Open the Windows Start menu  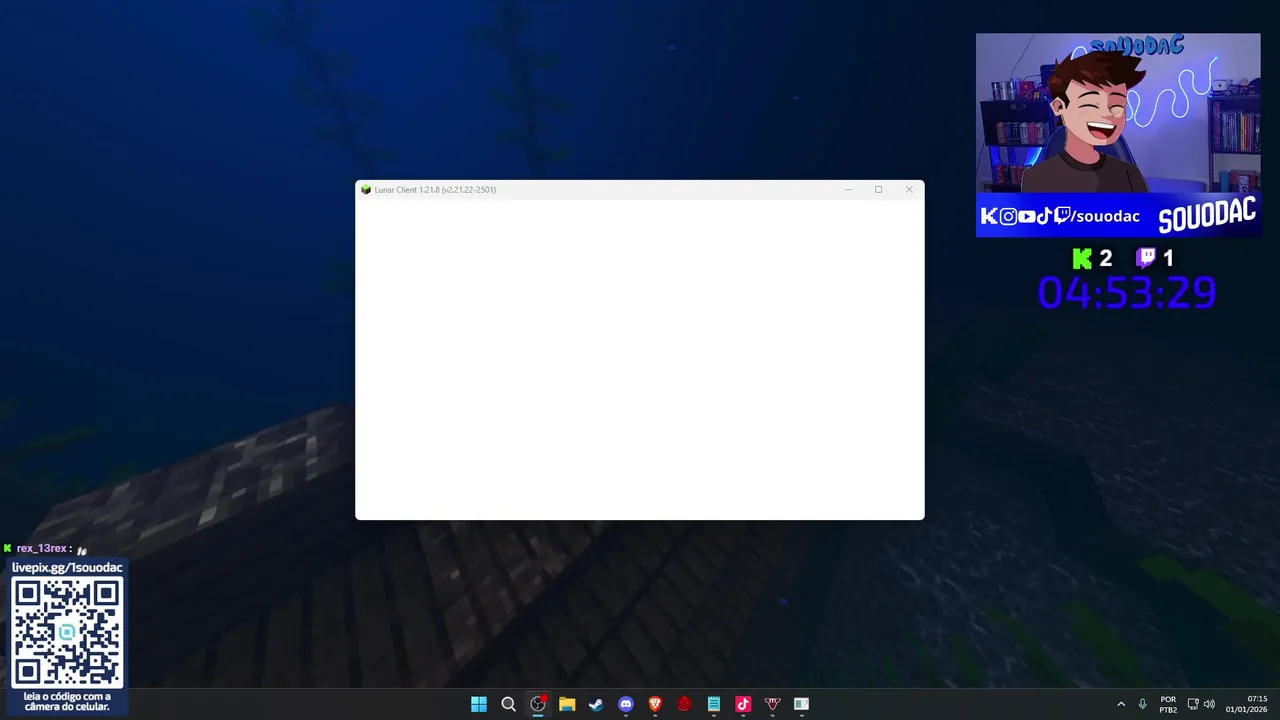click(479, 704)
